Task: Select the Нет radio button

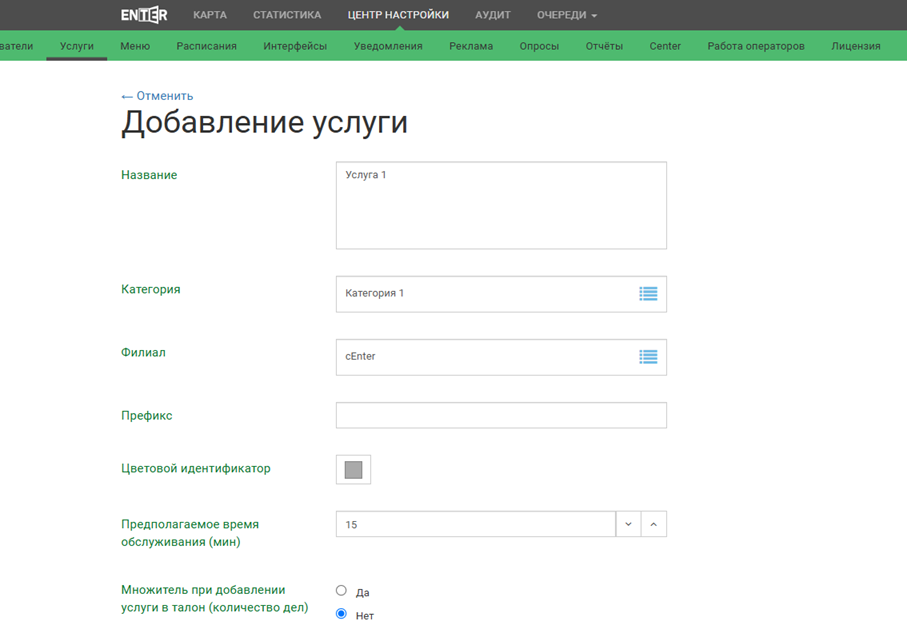Action: [341, 614]
